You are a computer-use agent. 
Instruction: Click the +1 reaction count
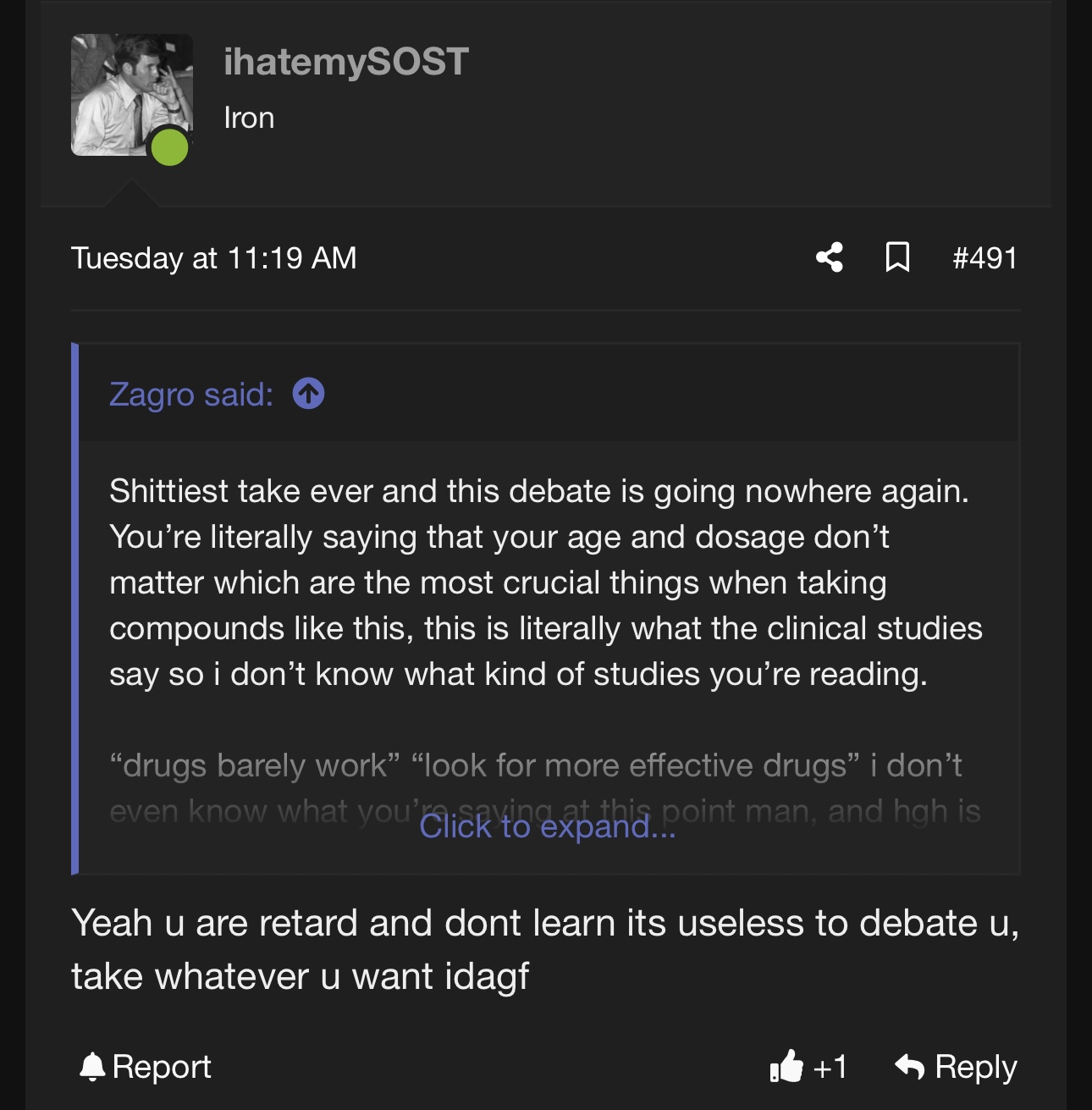click(x=830, y=1067)
